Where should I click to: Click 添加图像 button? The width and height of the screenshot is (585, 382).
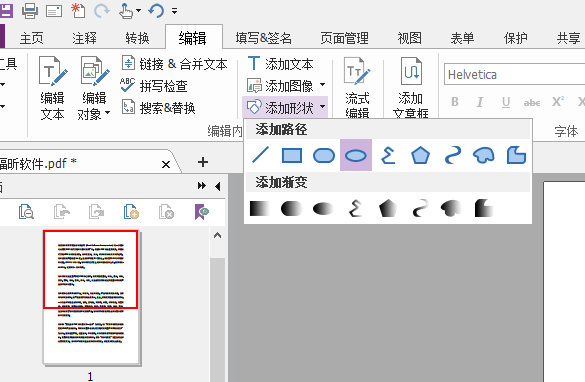point(280,86)
